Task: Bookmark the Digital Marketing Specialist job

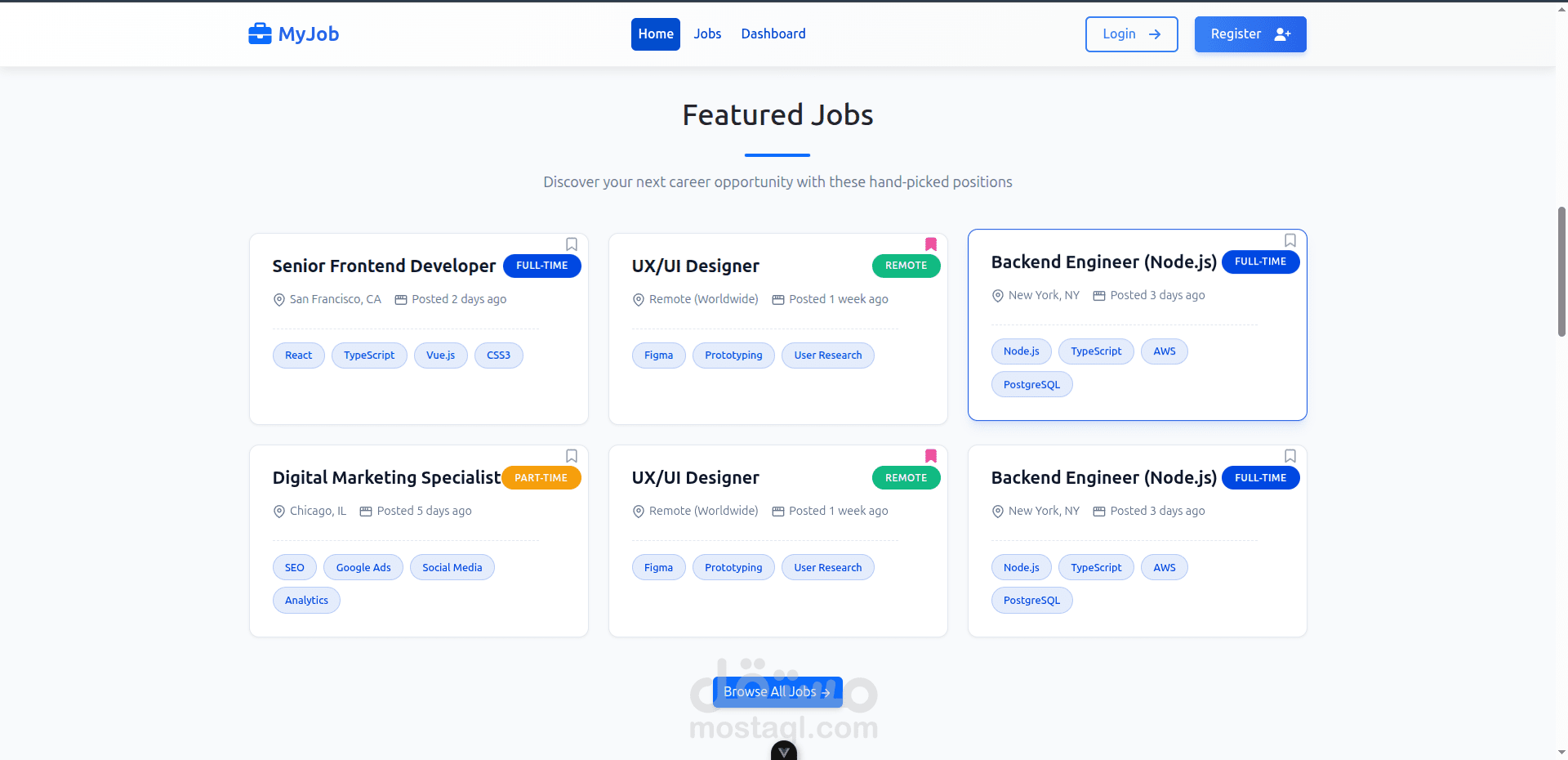Action: [x=572, y=456]
